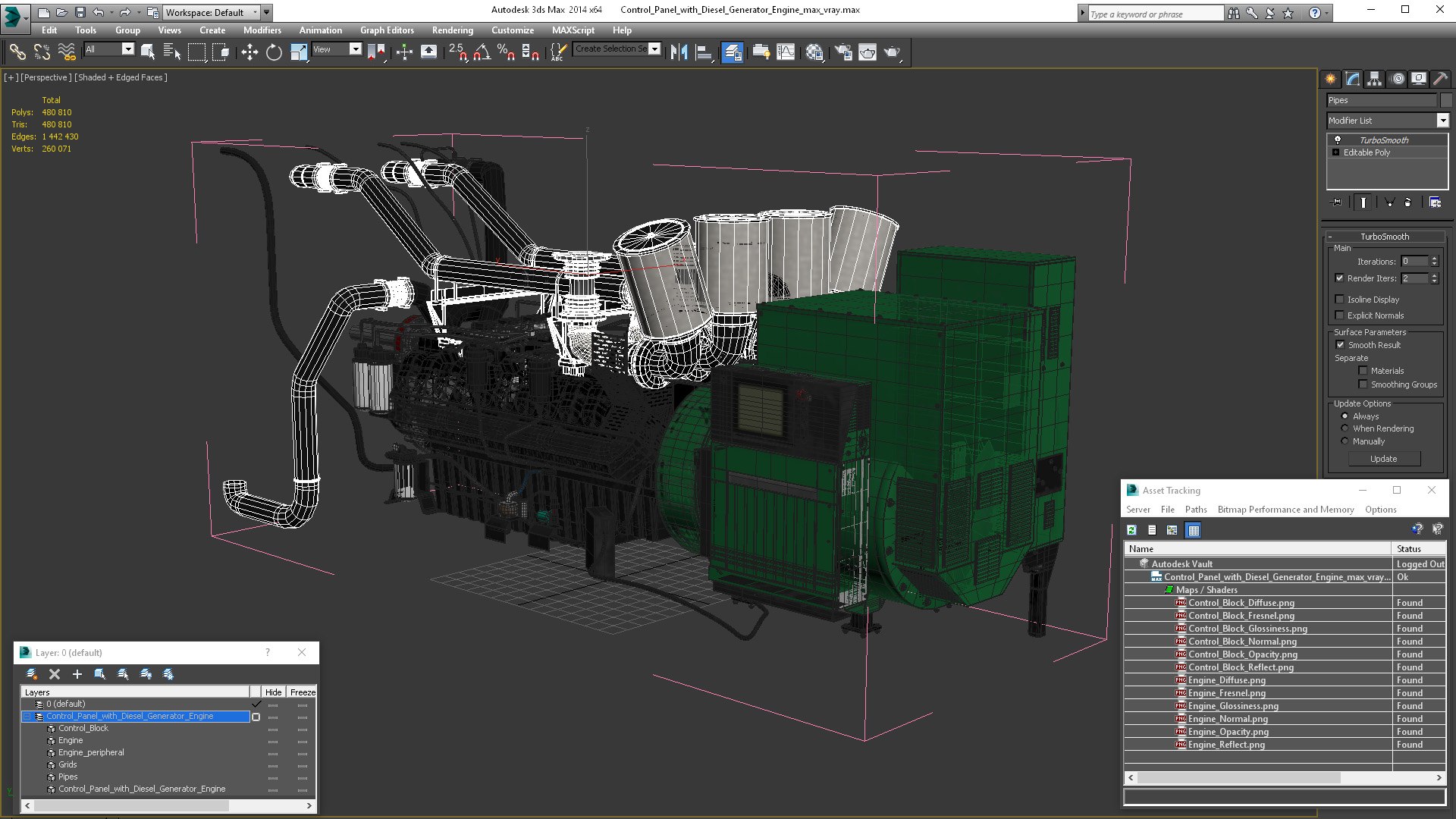
Task: Open the Utilities hammer panel tab
Action: 1440,79
